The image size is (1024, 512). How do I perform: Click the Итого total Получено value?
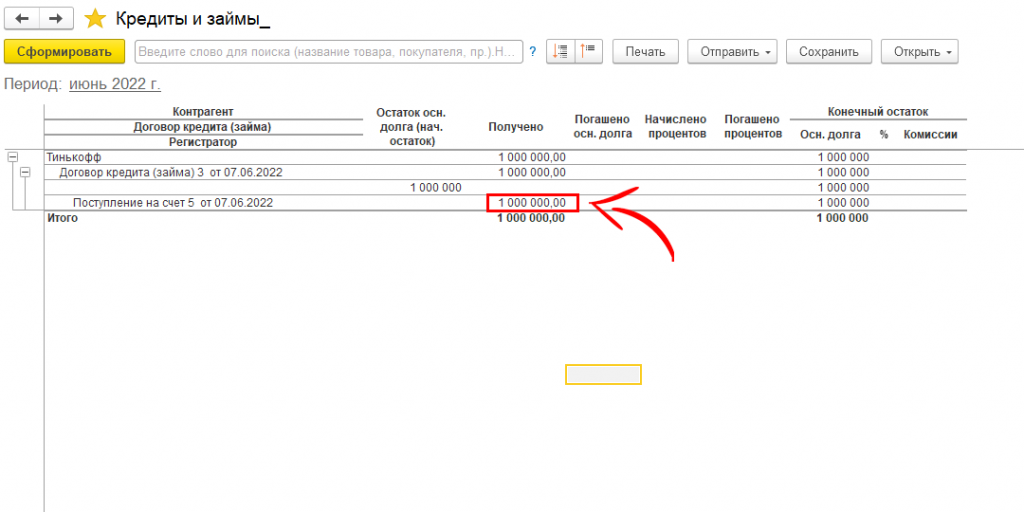(x=531, y=218)
